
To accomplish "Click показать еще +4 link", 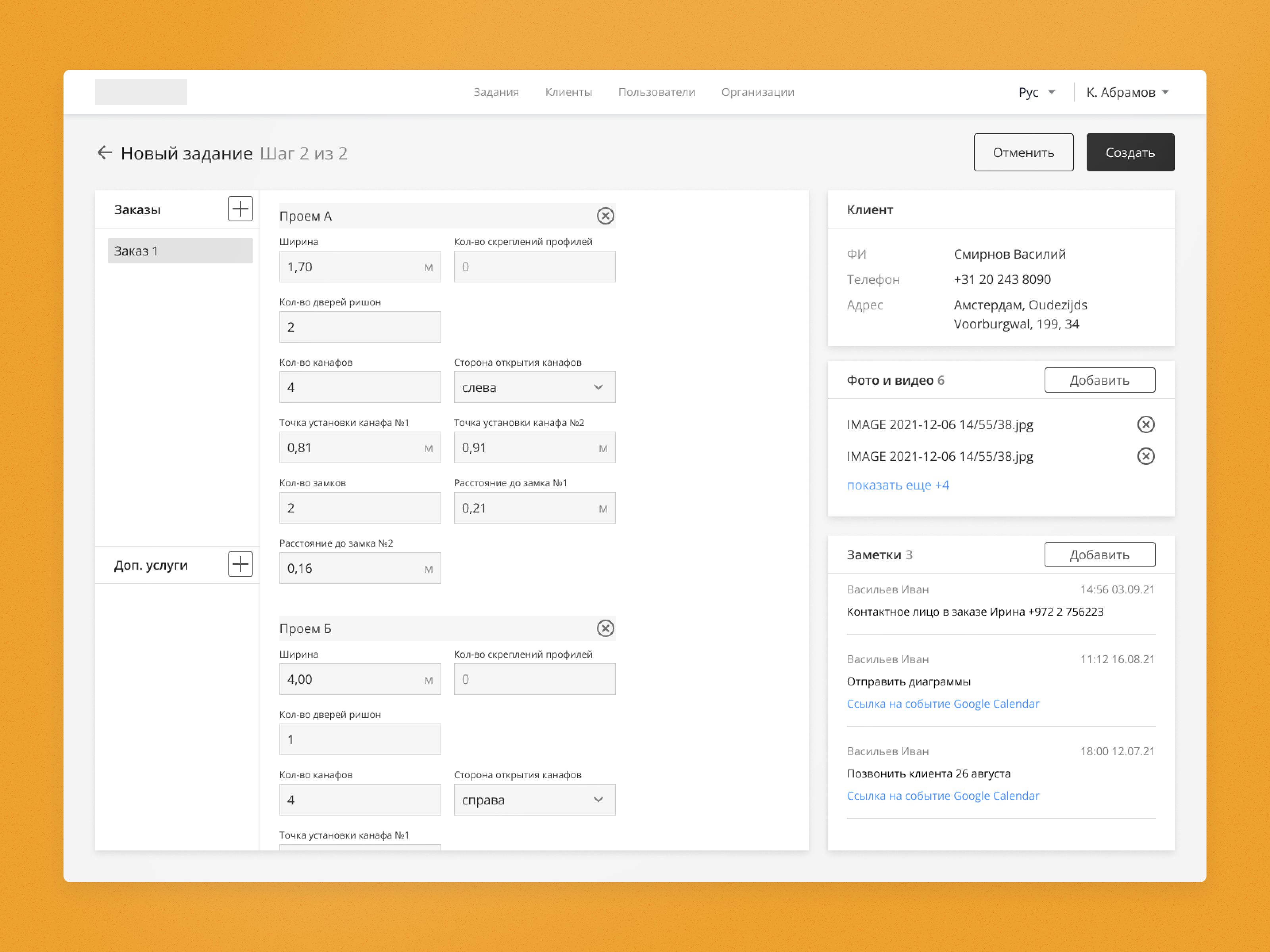I will [x=898, y=486].
